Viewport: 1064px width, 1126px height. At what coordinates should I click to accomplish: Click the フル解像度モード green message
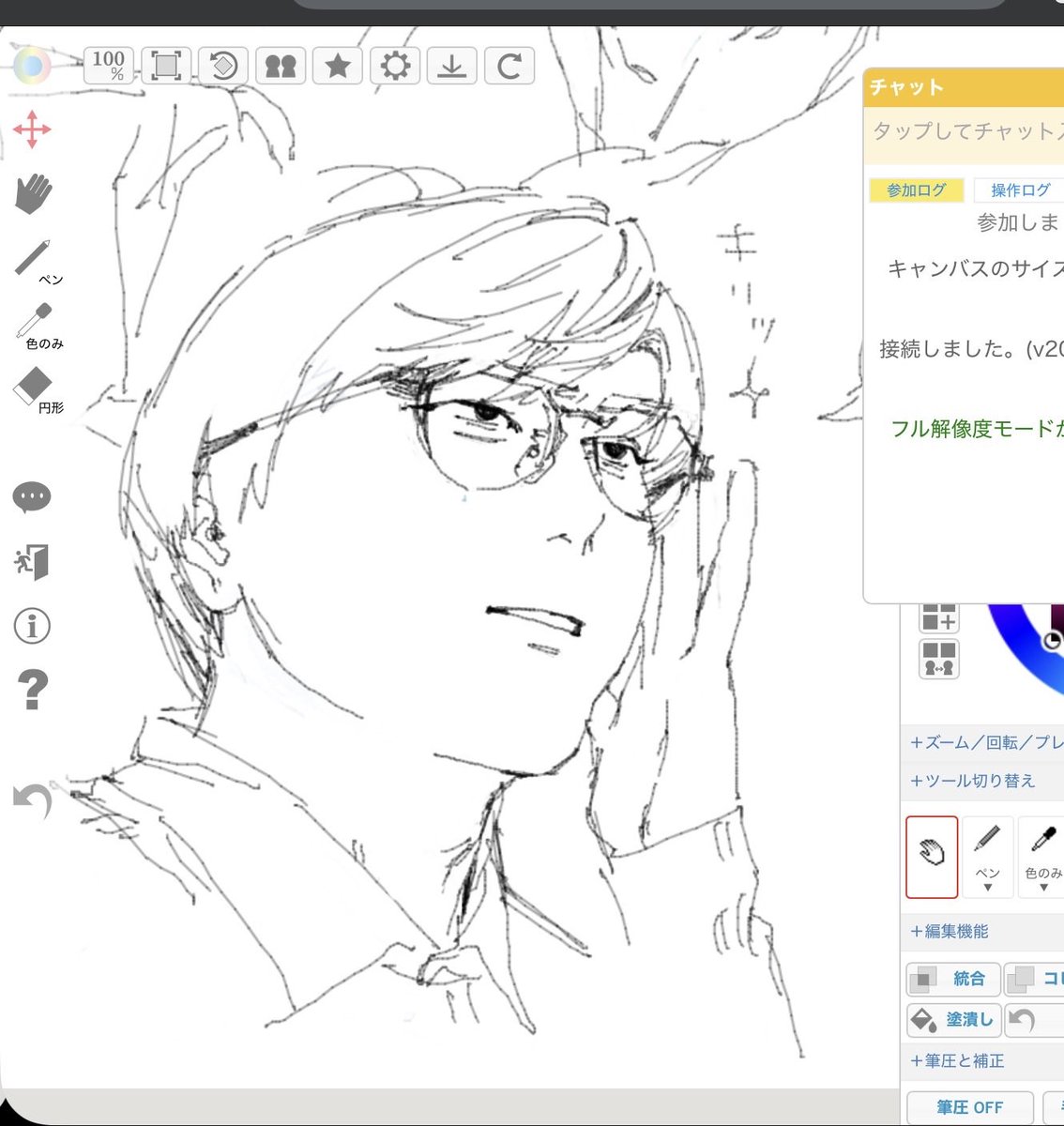click(977, 430)
